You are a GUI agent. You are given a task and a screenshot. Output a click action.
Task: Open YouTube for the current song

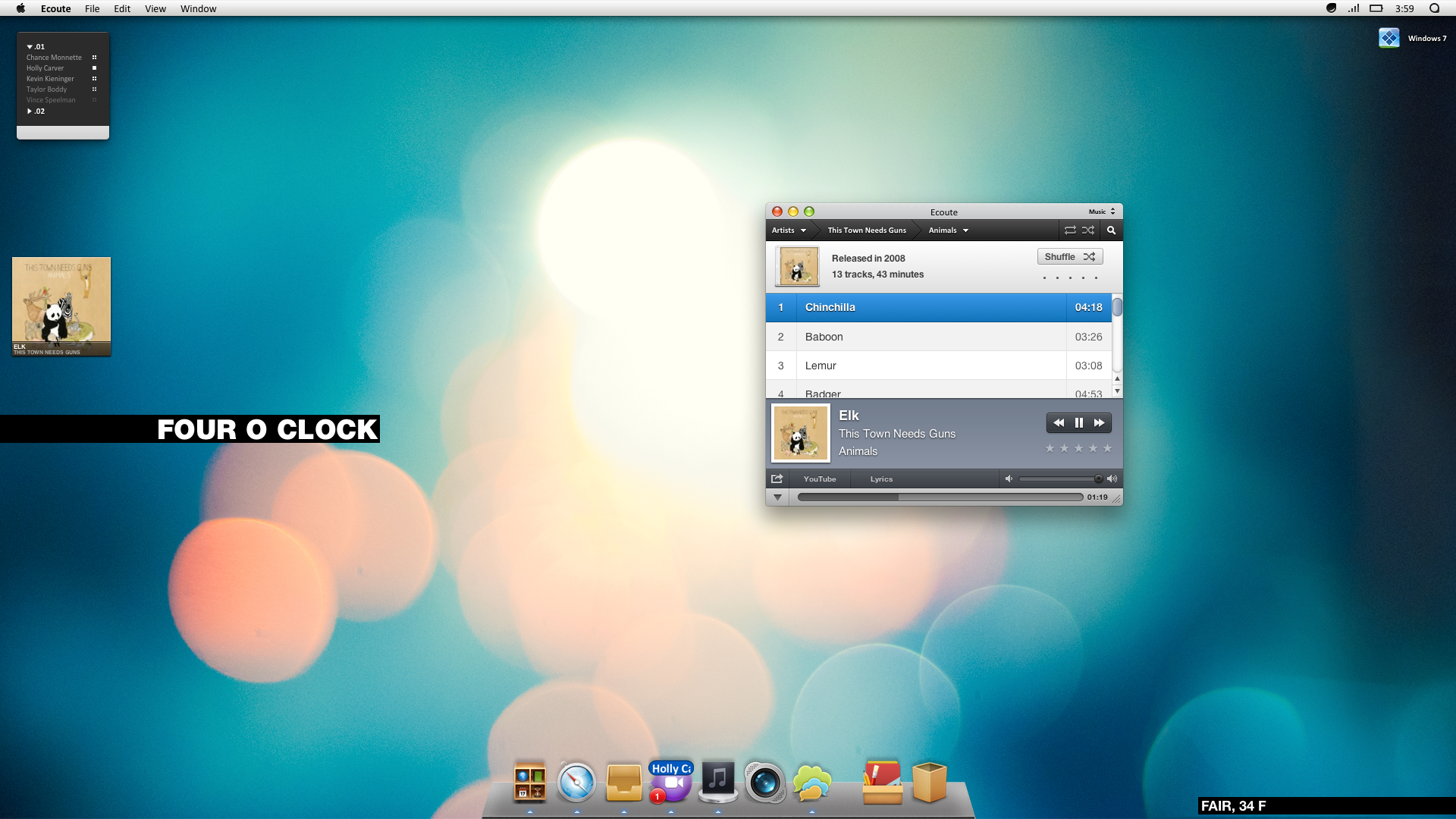pos(820,479)
